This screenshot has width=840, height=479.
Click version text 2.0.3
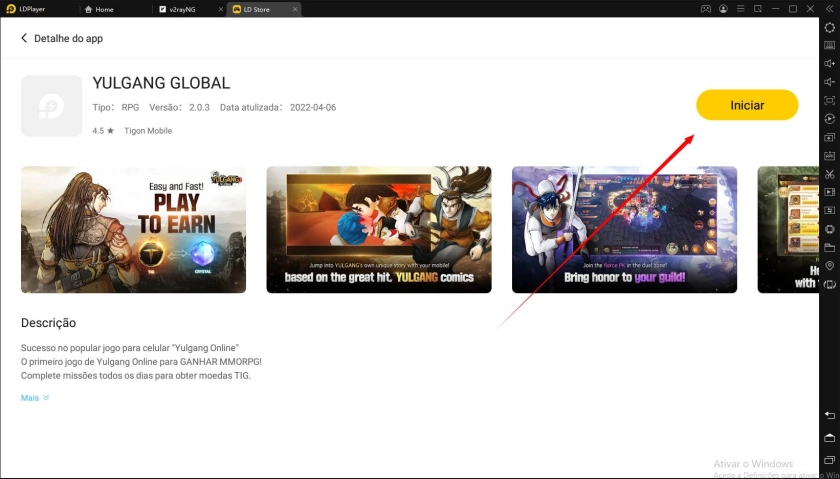198,107
